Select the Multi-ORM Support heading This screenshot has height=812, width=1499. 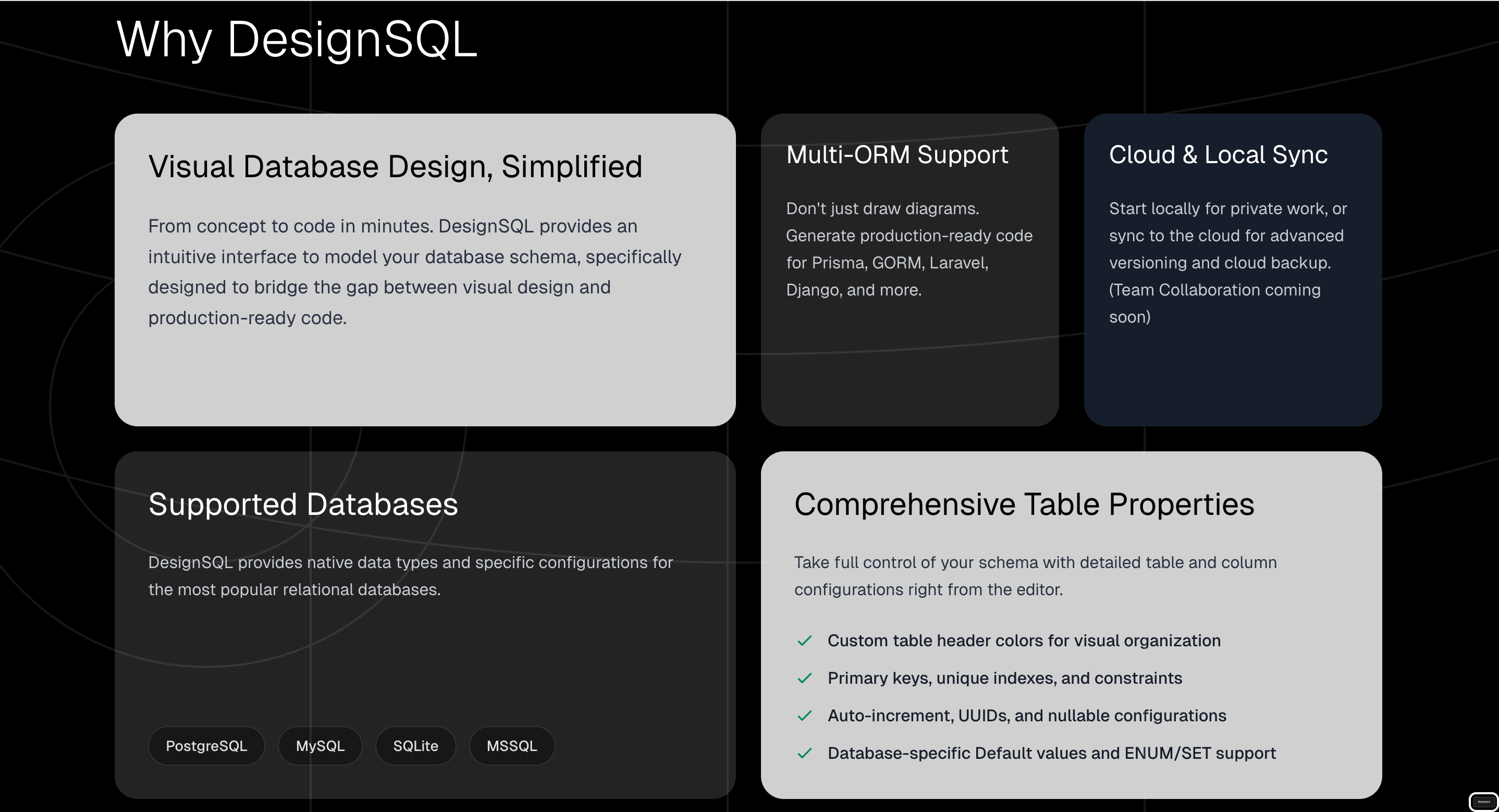pos(896,155)
